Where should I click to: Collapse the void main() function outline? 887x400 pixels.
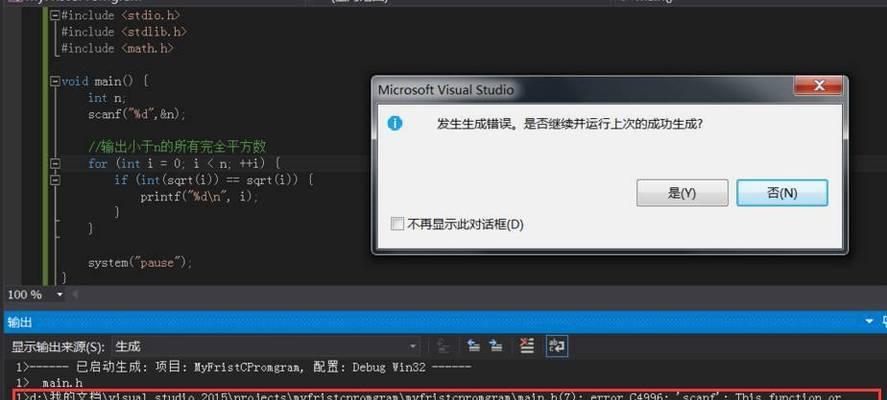pyautogui.click(x=55, y=81)
